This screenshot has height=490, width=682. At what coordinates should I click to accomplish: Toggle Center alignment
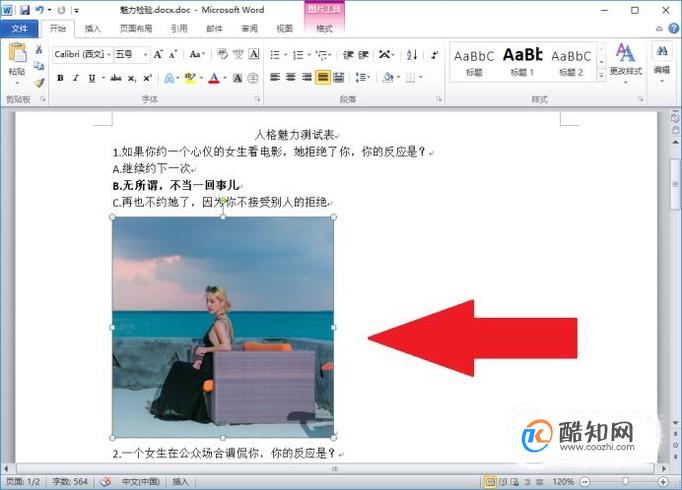(x=291, y=78)
